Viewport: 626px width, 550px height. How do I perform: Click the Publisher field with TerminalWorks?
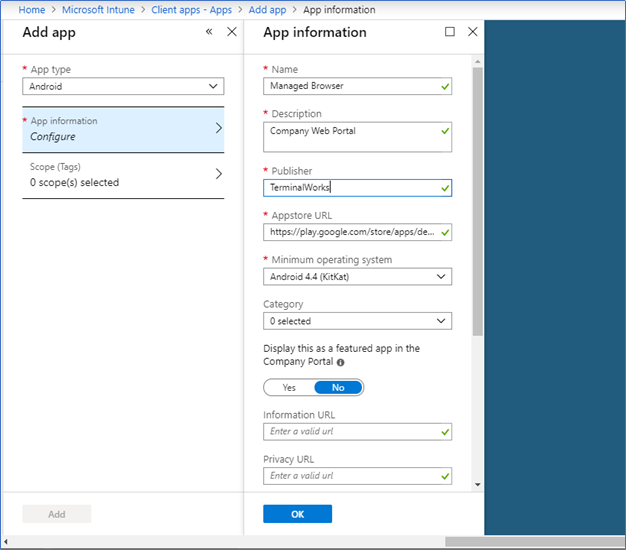click(357, 188)
